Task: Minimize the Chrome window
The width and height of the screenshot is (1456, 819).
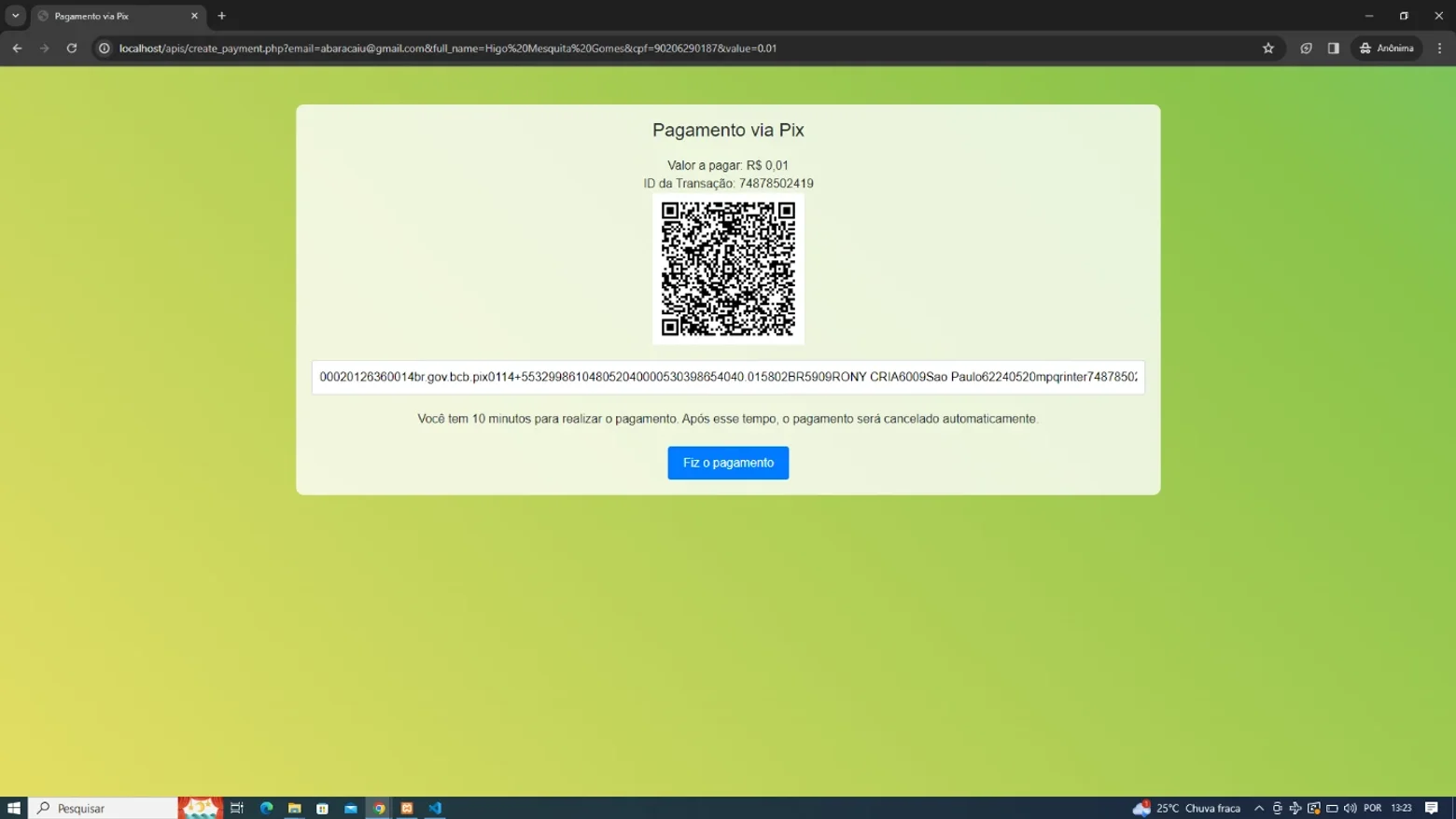Action: (x=1369, y=16)
